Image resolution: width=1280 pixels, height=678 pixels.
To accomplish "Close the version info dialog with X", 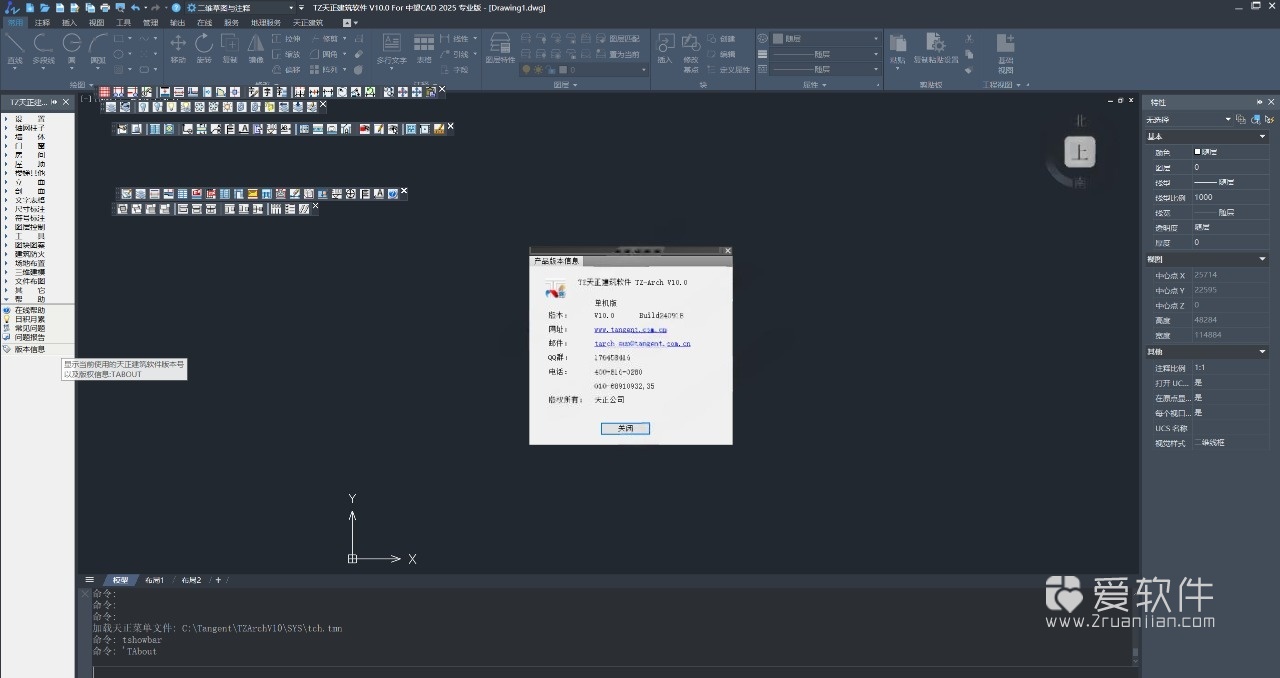I will [727, 251].
